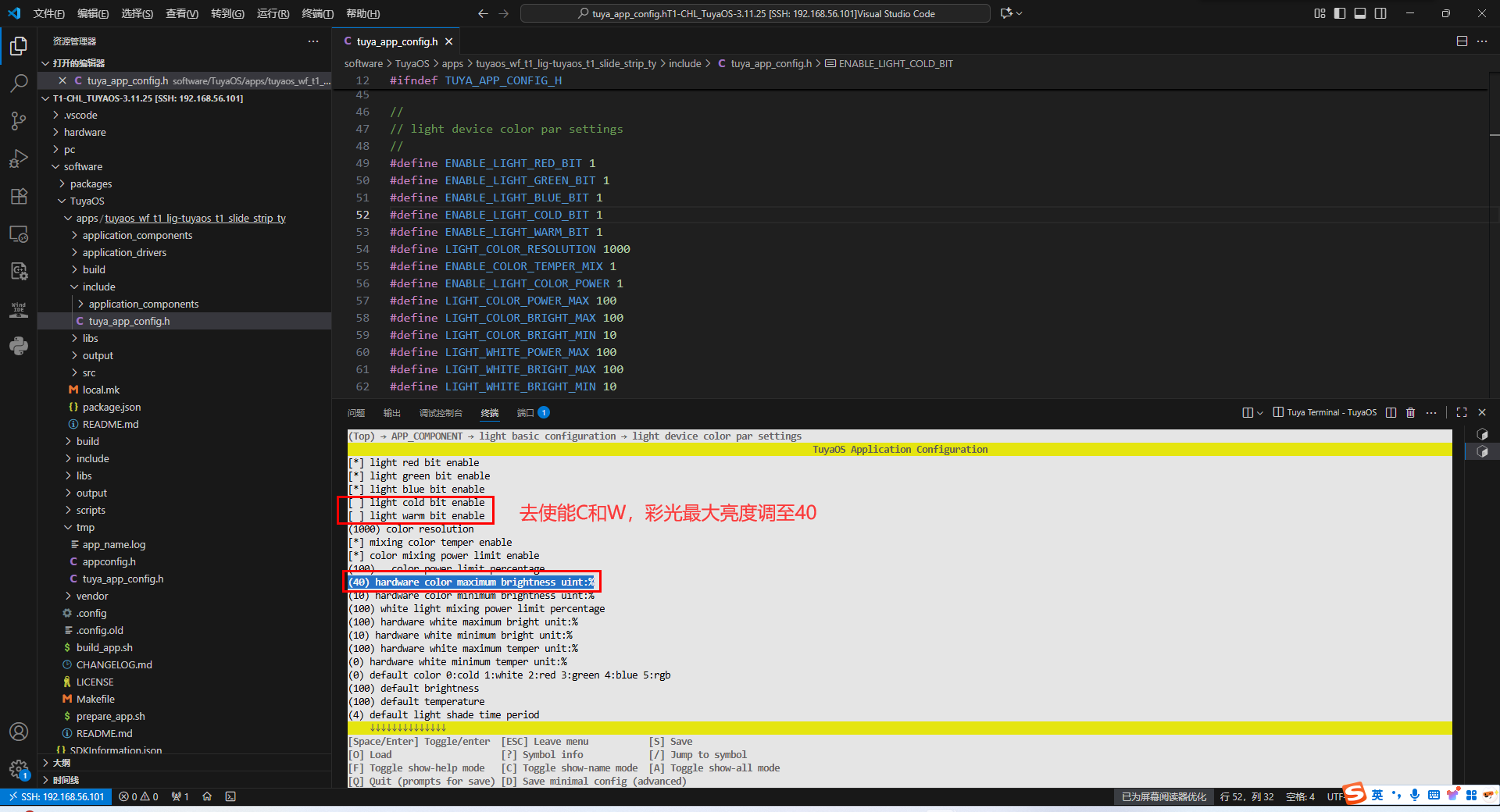Expand the hardware folder
Viewport: 1500px width, 812px height.
(x=84, y=133)
